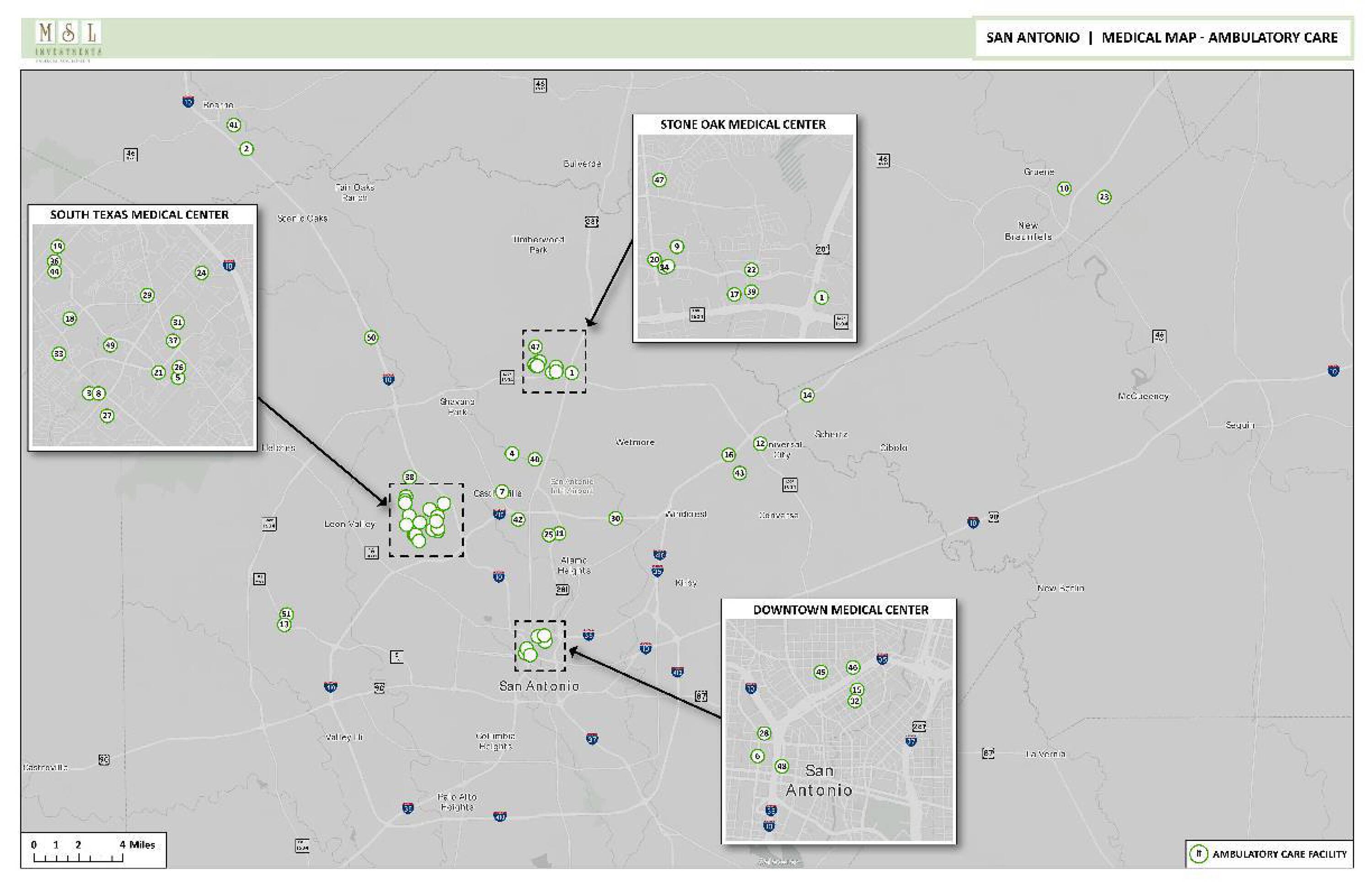This screenshot has width=1372, height=888.
Task: Click facility marker 14 northeast of Schertz
Action: coord(807,395)
